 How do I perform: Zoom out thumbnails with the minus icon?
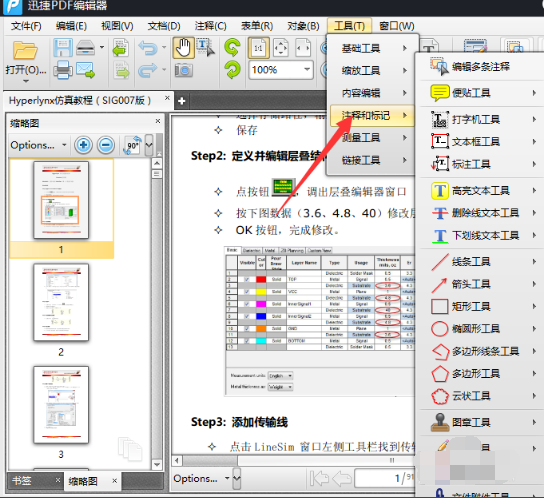(x=106, y=145)
